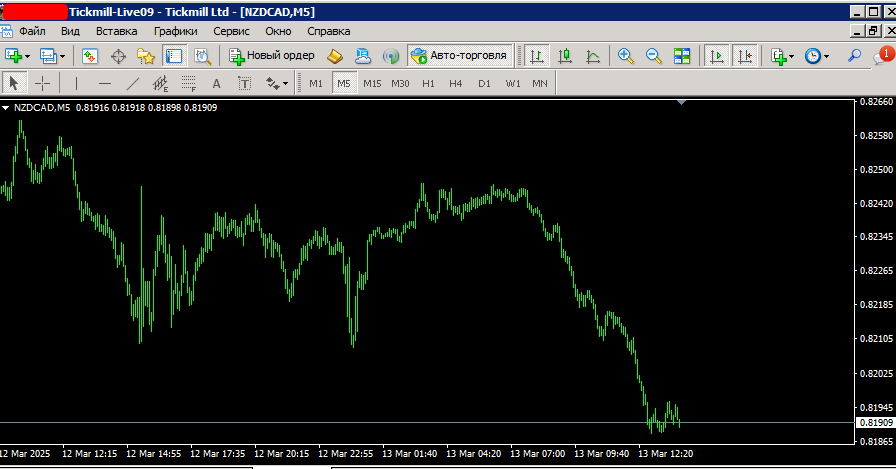Open the notifications chat icon with badge
This screenshot has width=896, height=469.
tap(883, 55)
